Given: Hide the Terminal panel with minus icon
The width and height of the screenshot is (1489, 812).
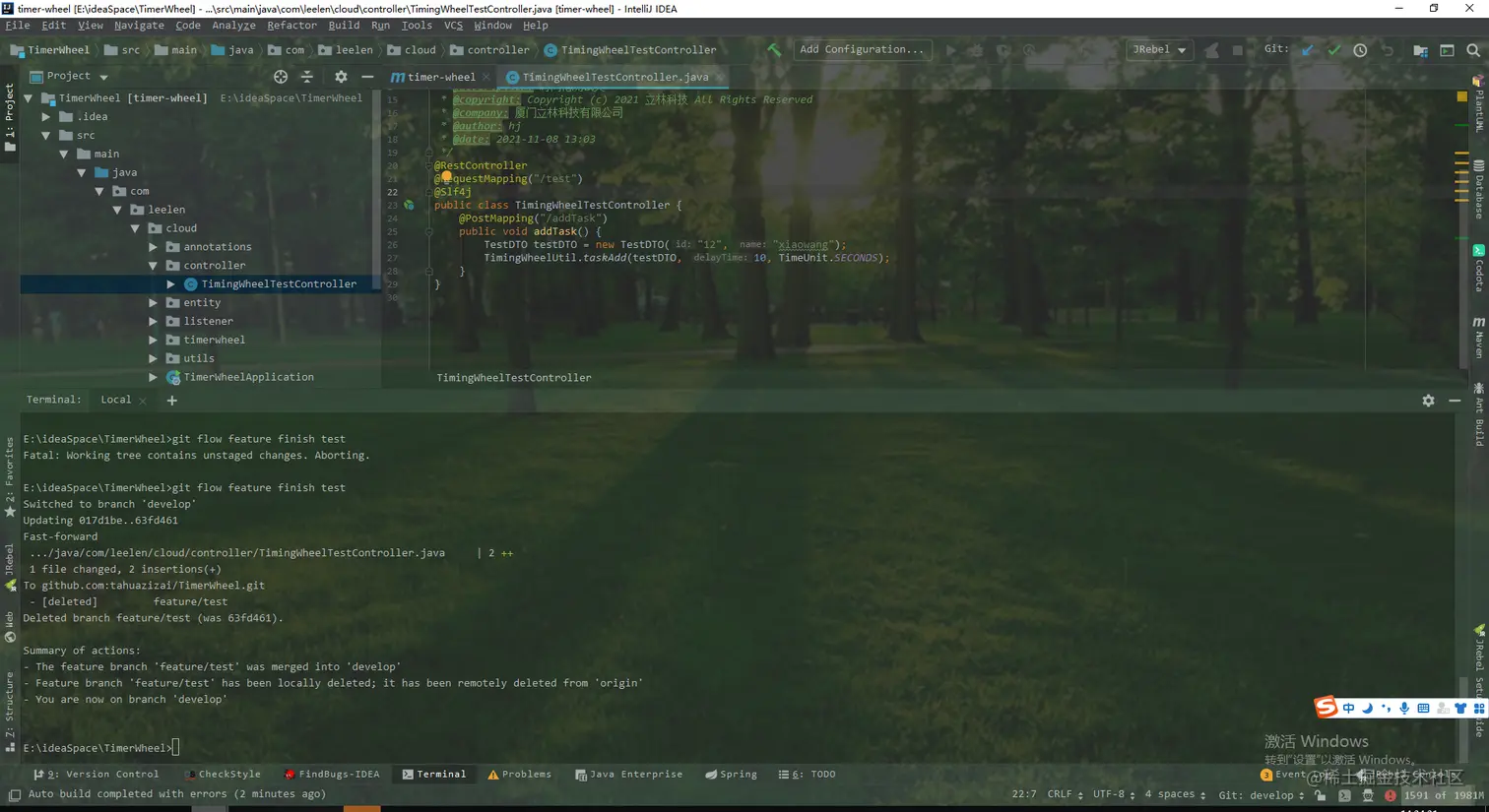Looking at the screenshot, I should coord(1455,401).
